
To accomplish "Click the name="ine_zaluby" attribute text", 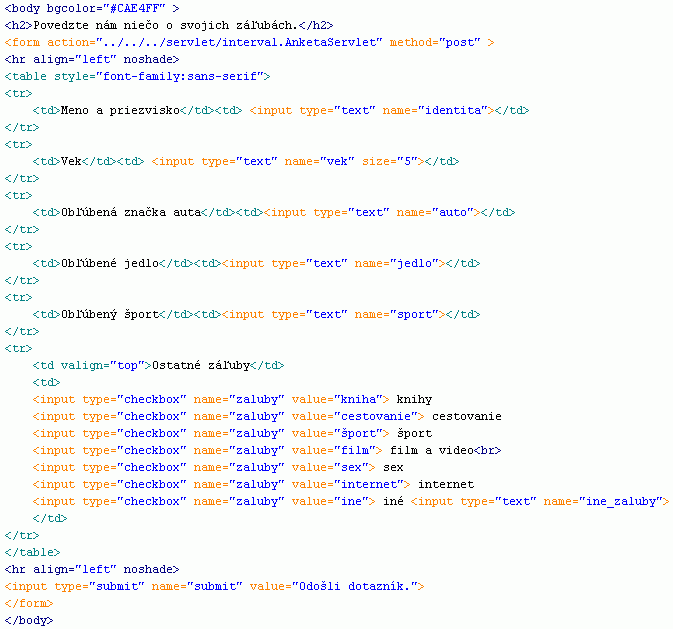I will 603,501.
